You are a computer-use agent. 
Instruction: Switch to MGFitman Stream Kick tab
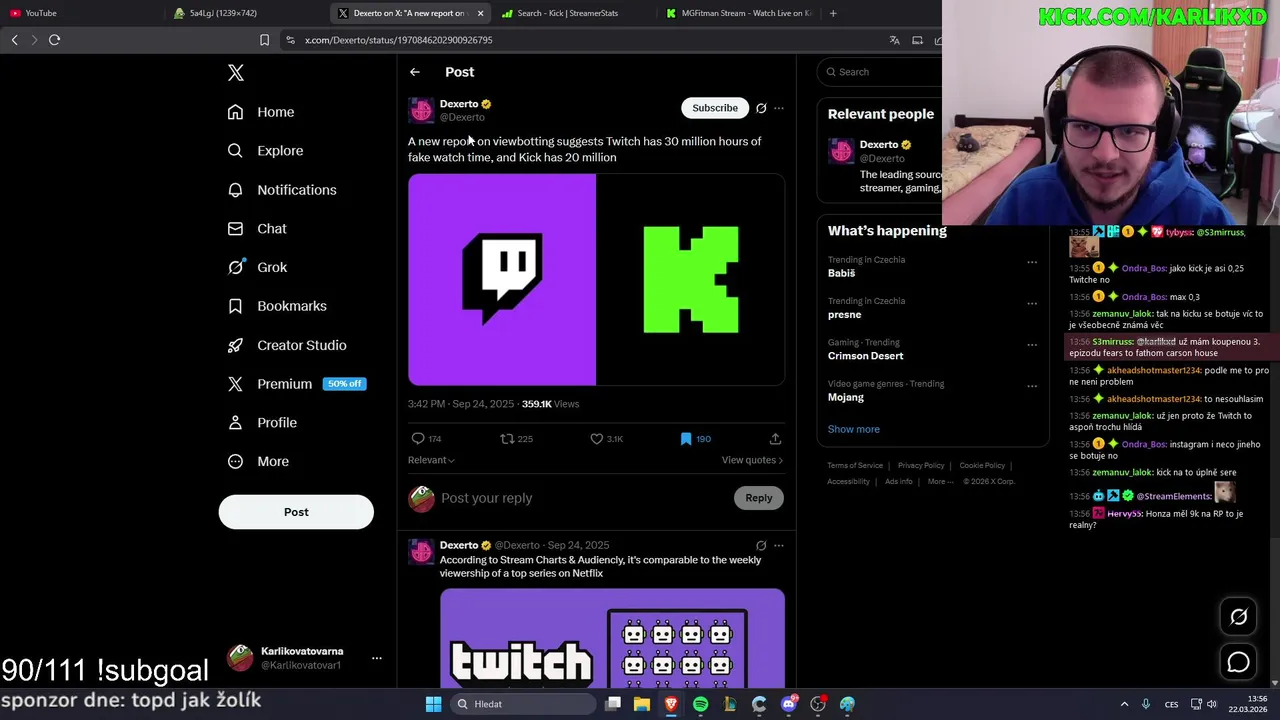point(738,13)
